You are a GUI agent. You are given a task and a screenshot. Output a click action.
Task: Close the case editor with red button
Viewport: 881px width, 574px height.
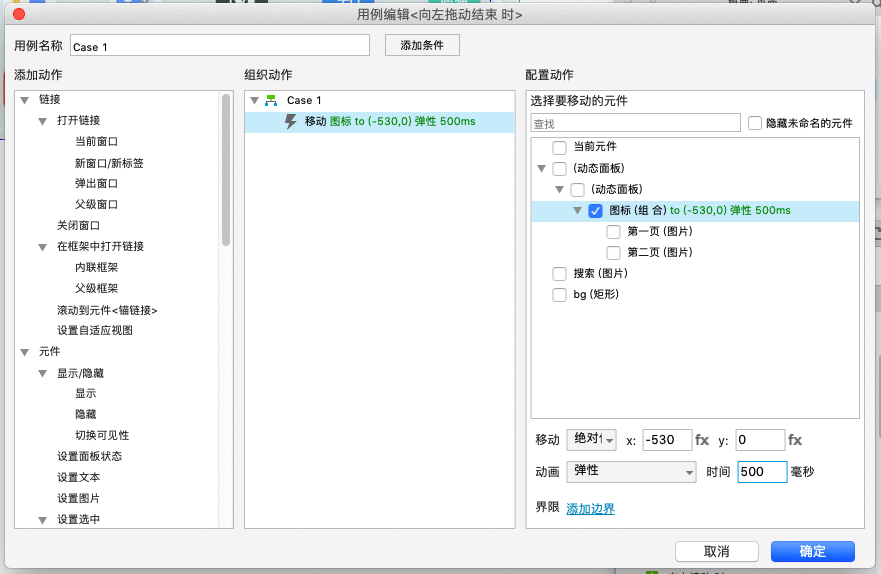tap(19, 14)
